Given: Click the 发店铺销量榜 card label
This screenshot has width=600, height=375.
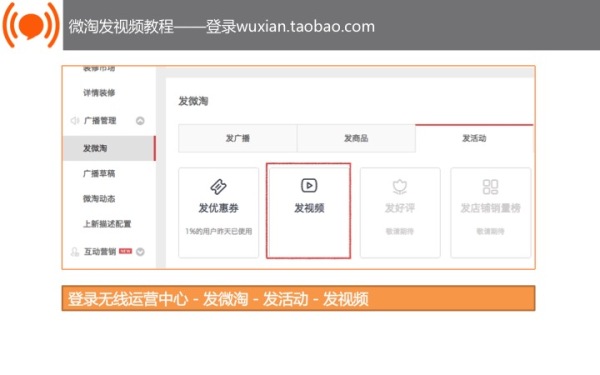Looking at the screenshot, I should tap(491, 208).
